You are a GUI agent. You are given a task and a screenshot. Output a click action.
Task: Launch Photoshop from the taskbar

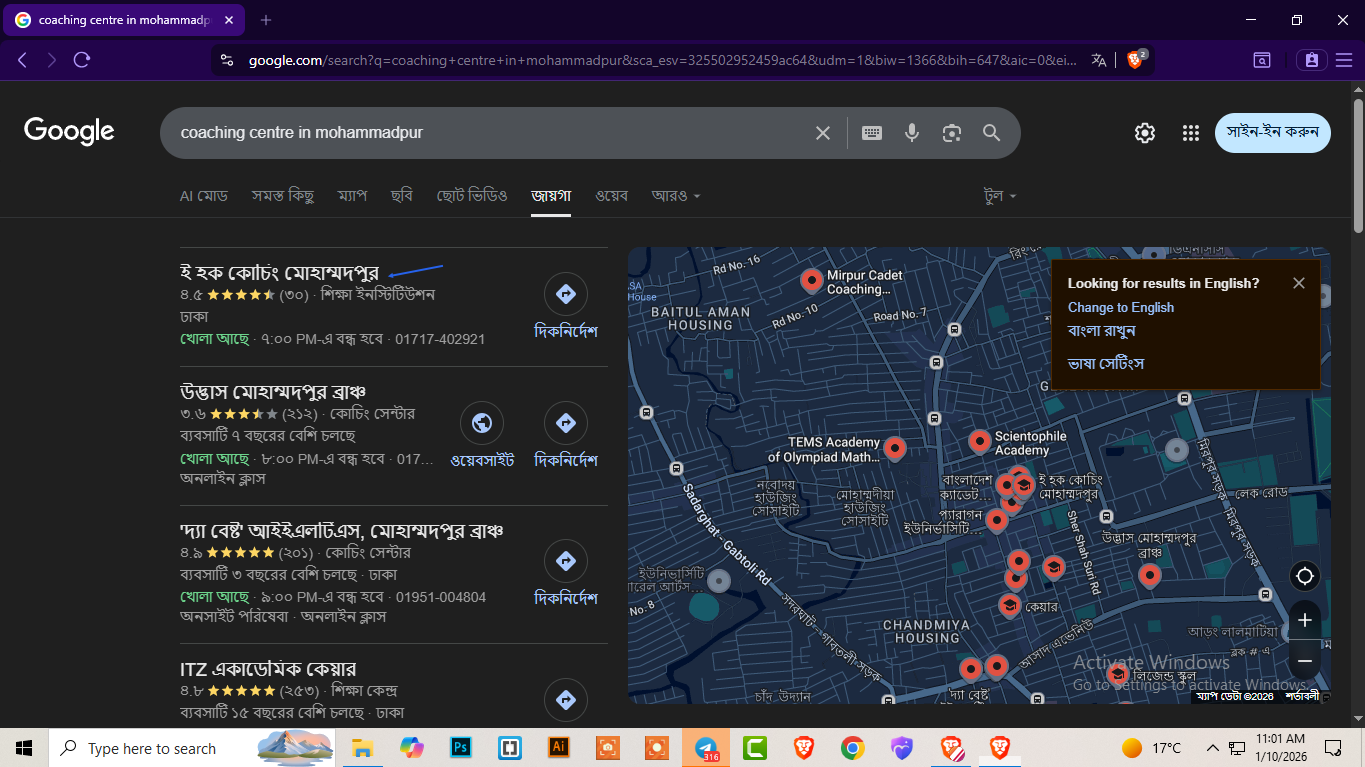point(460,747)
